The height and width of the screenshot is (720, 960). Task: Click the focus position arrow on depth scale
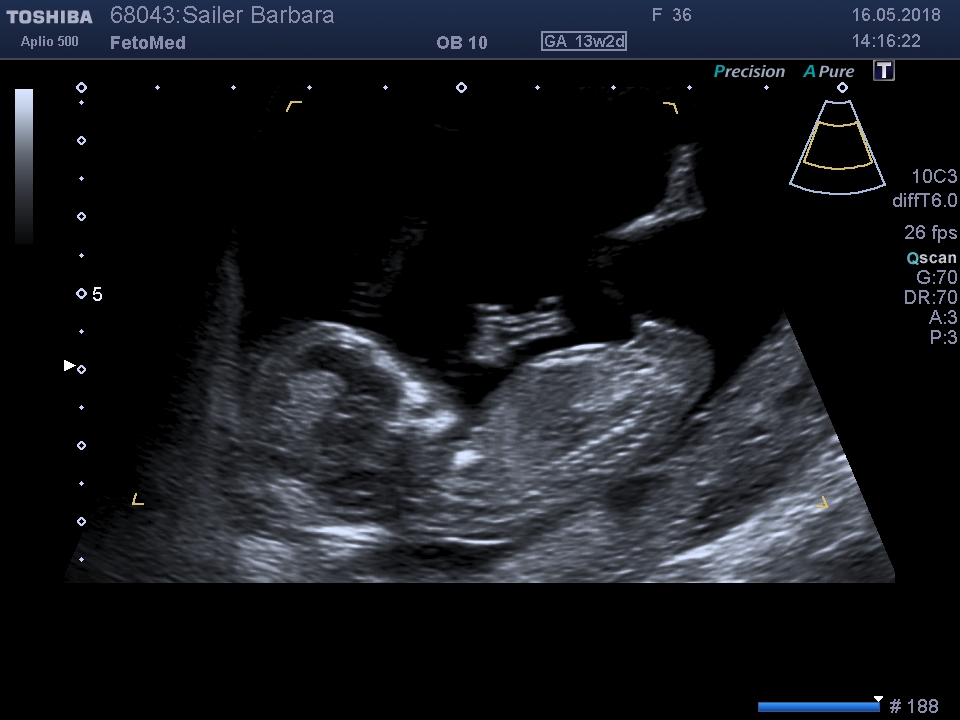69,366
